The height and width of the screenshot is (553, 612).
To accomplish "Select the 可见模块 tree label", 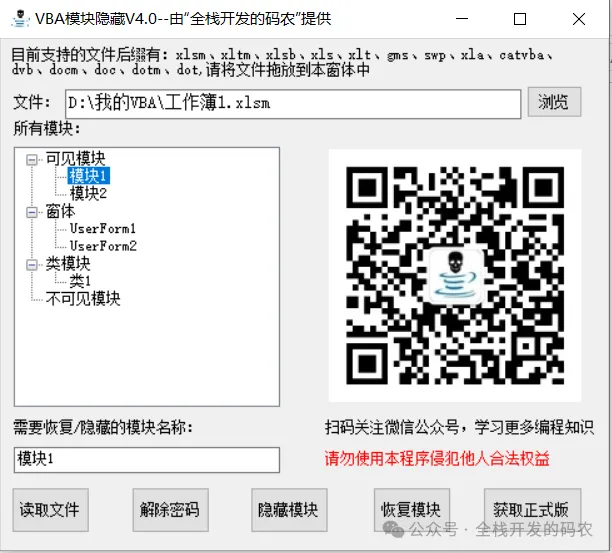I will tap(75, 158).
